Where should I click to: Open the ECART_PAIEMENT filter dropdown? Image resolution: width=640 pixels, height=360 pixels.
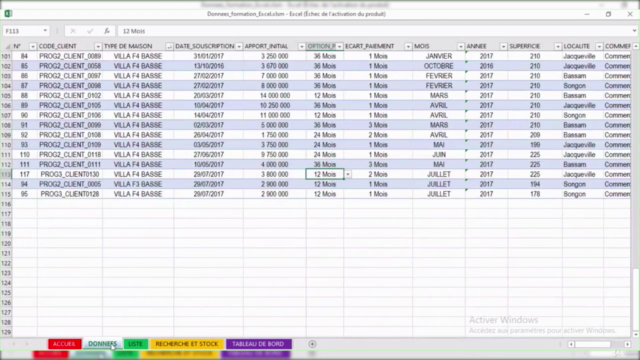coord(408,47)
